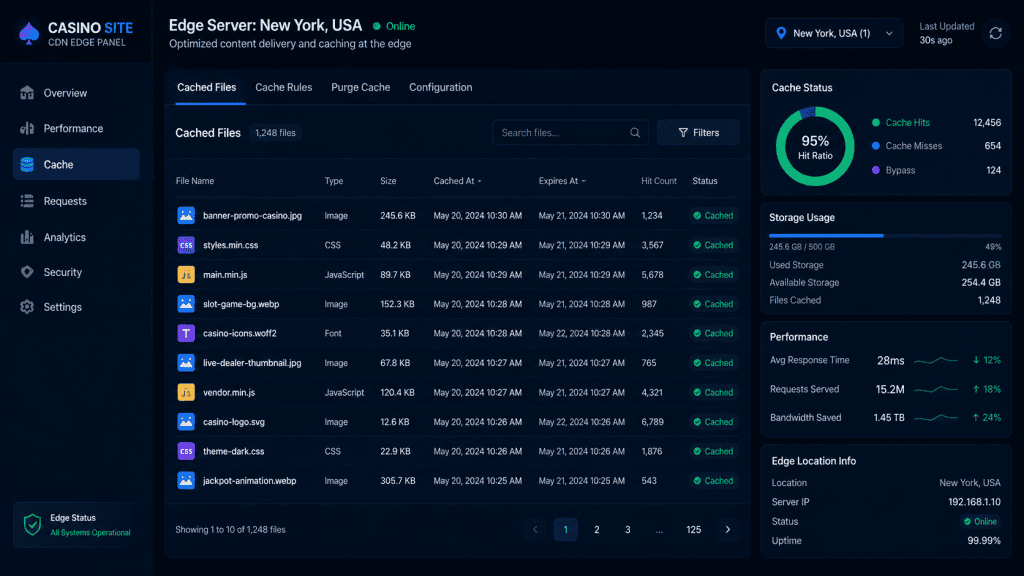
Task: Click the Casino Site spade logo
Action: [x=29, y=33]
